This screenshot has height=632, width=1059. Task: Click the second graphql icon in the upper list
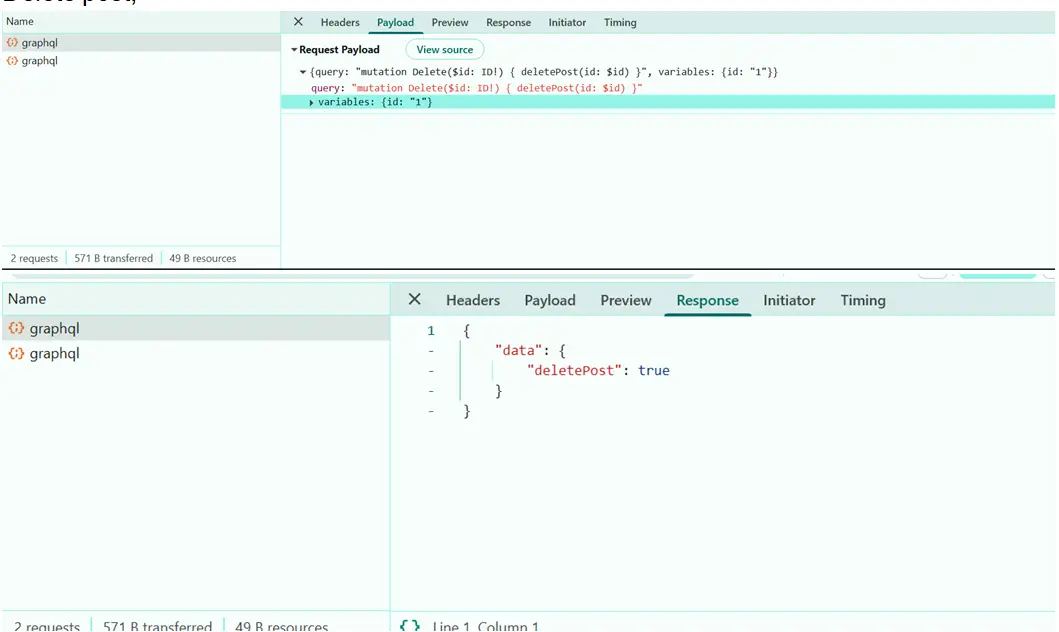pos(12,61)
